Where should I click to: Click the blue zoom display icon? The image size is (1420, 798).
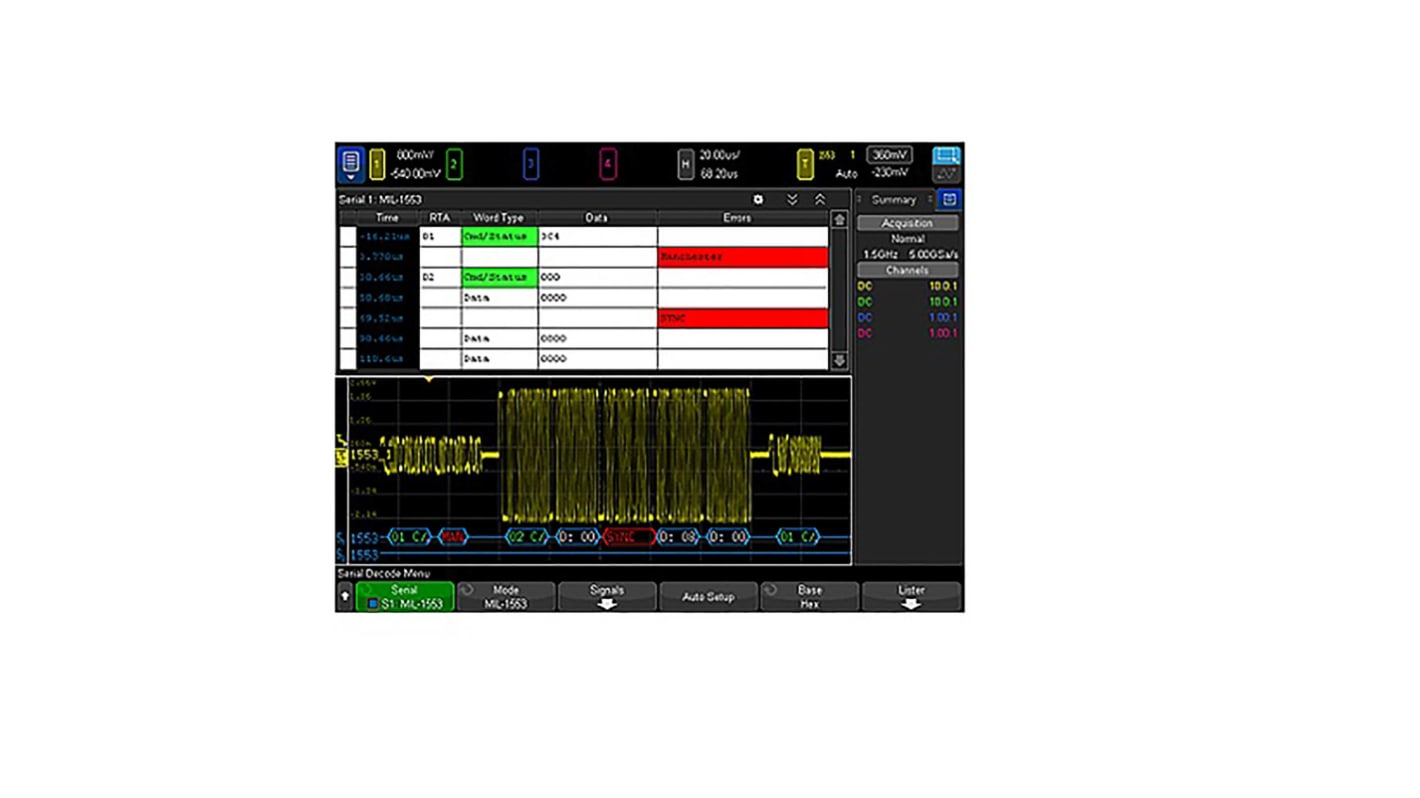[946, 156]
